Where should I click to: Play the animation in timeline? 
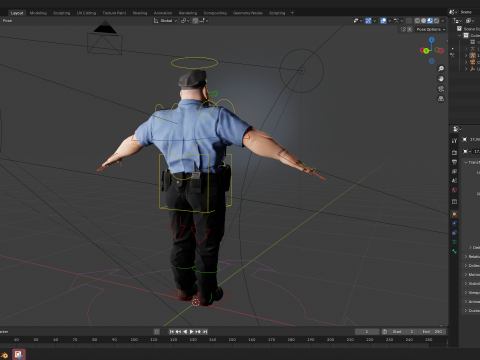point(191,331)
